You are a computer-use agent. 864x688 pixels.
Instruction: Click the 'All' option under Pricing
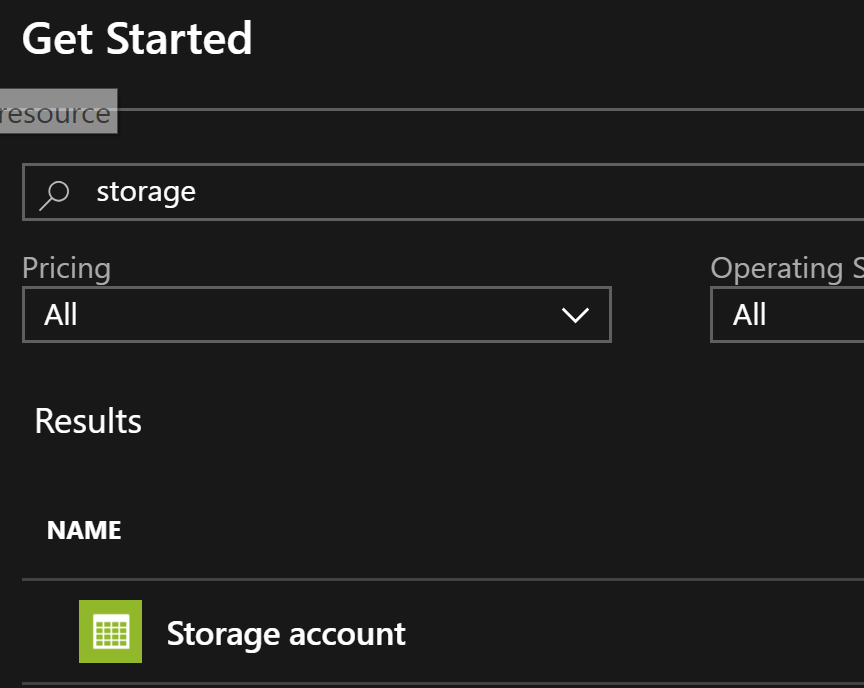(x=61, y=314)
